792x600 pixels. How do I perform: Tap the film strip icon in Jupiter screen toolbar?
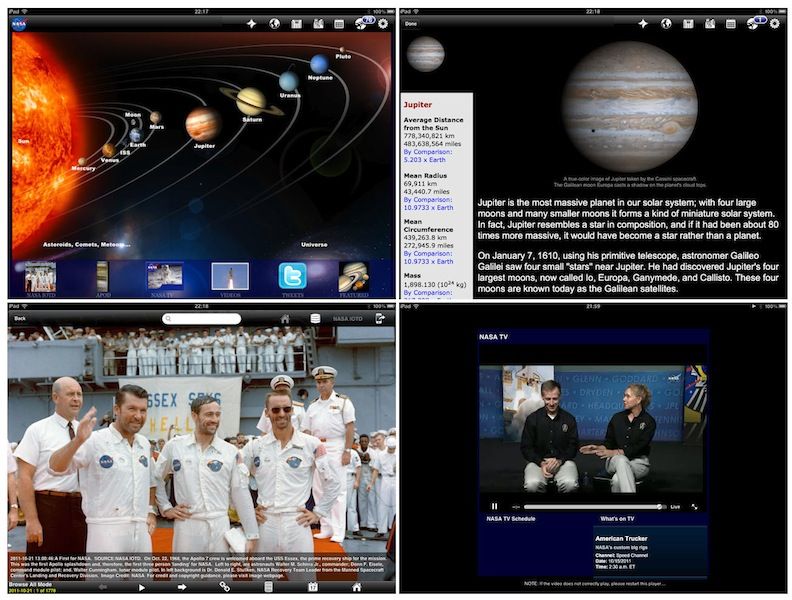click(x=688, y=24)
